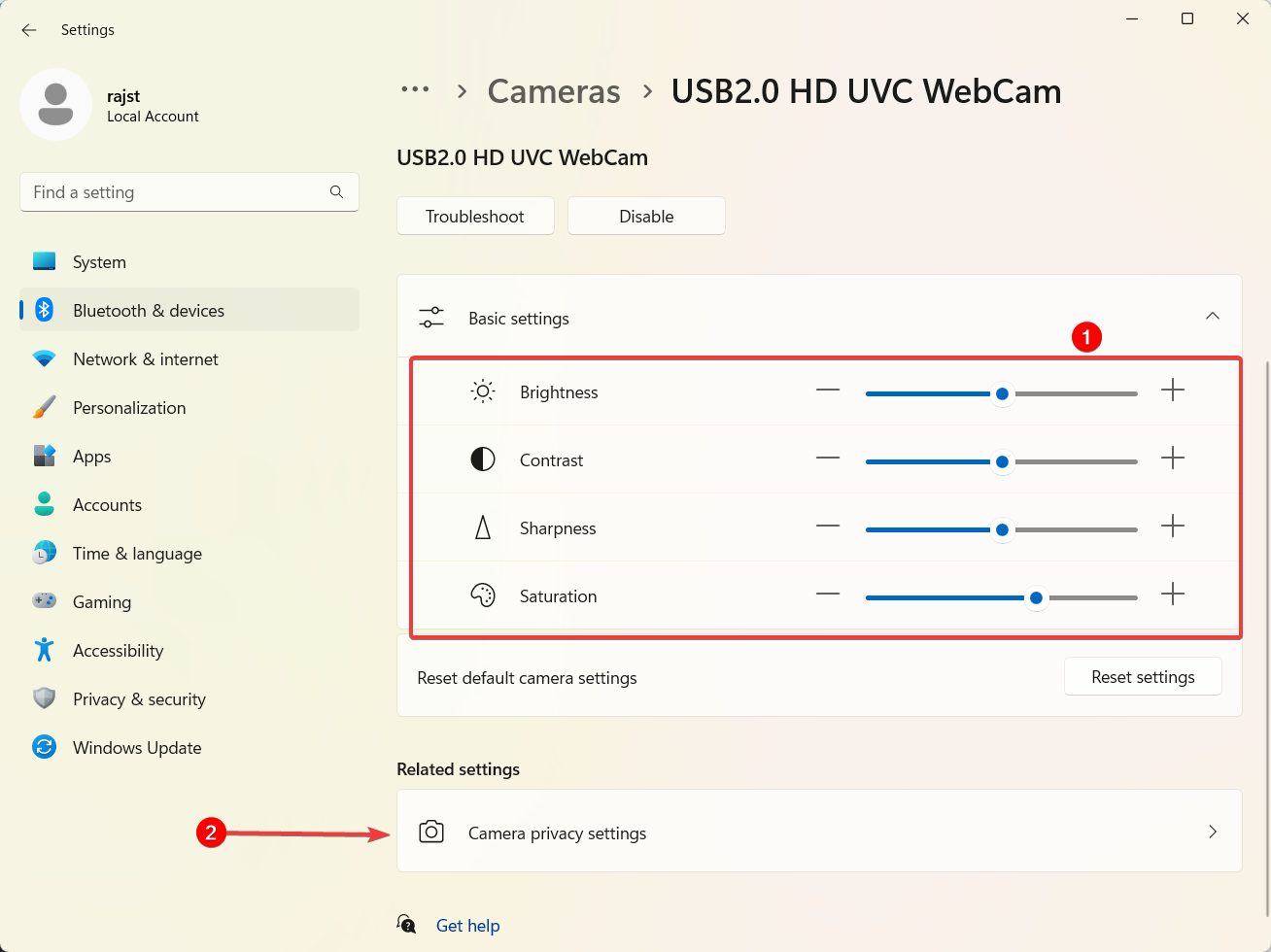Disable the webcam with Disable button

[646, 216]
